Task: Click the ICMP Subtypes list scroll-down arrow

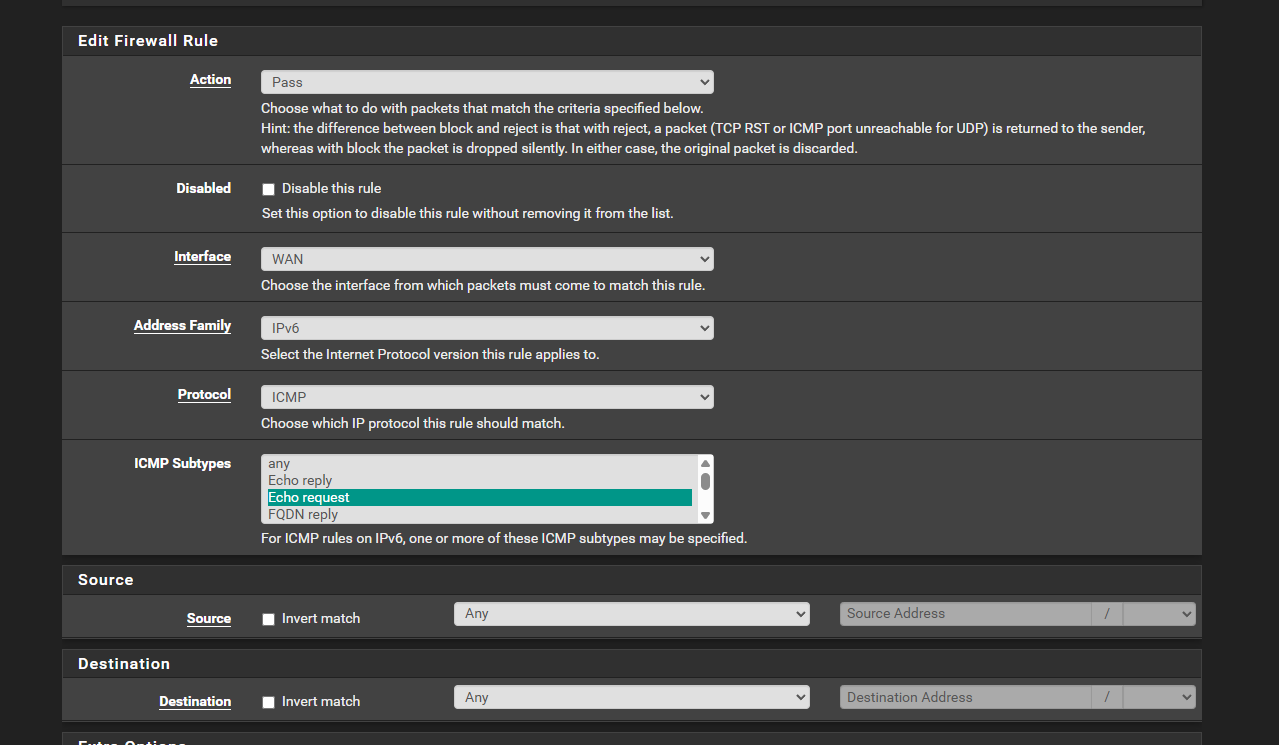Action: click(705, 515)
